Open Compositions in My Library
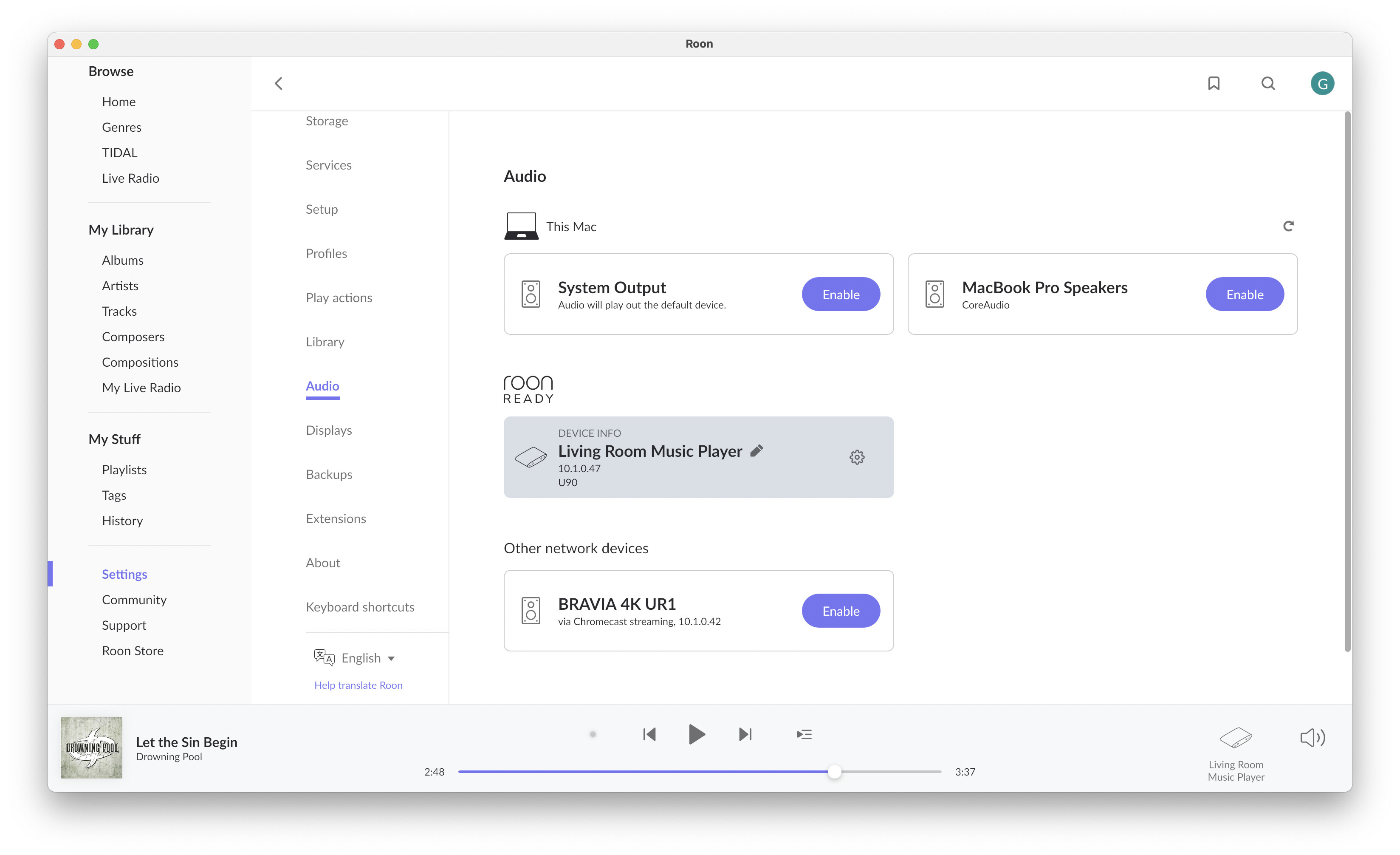Image resolution: width=1400 pixels, height=855 pixels. coord(140,362)
